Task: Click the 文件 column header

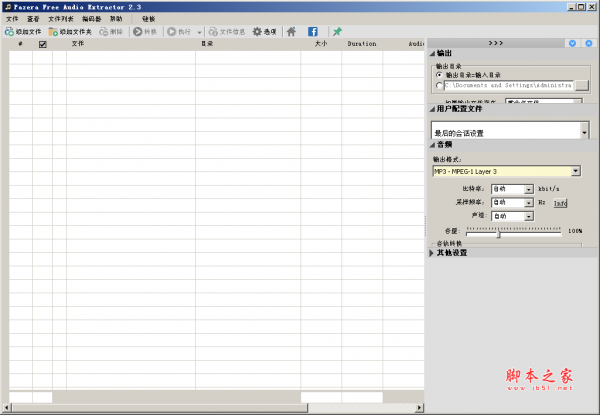Action: tap(131, 44)
